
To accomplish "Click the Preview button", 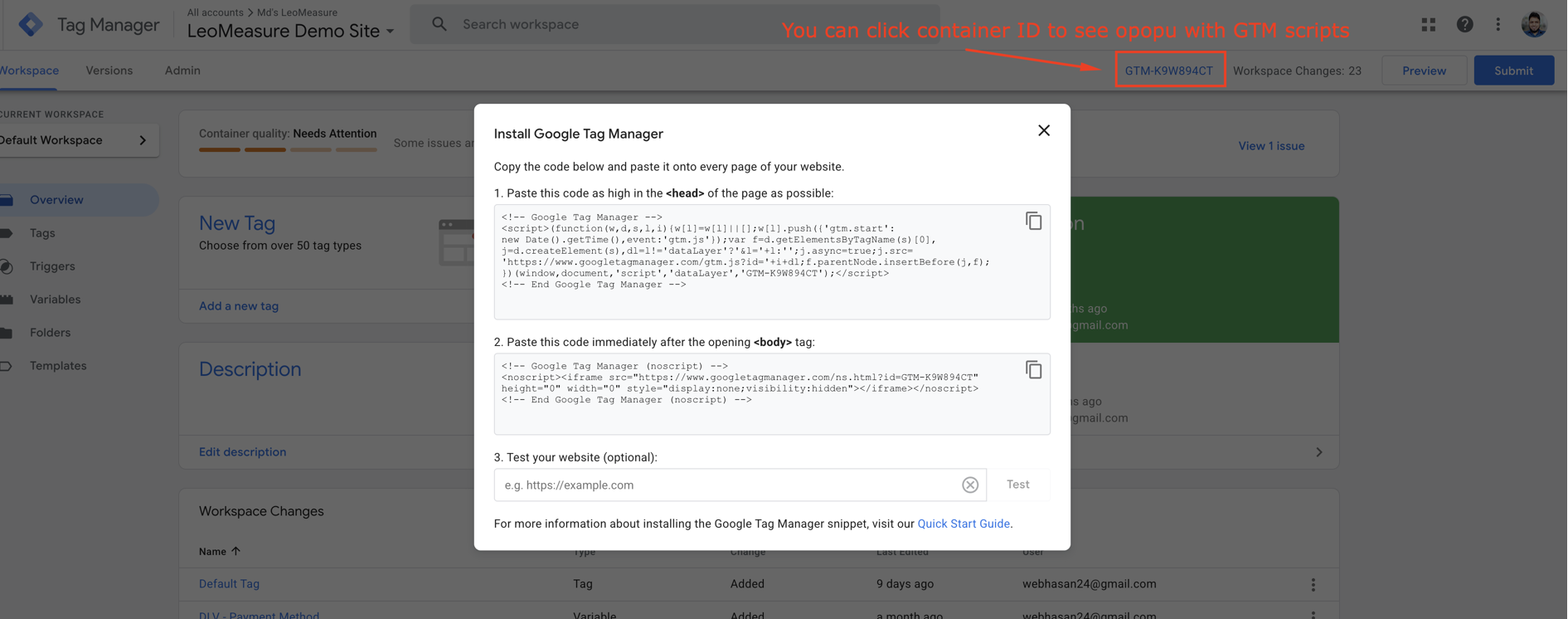I will (x=1424, y=71).
